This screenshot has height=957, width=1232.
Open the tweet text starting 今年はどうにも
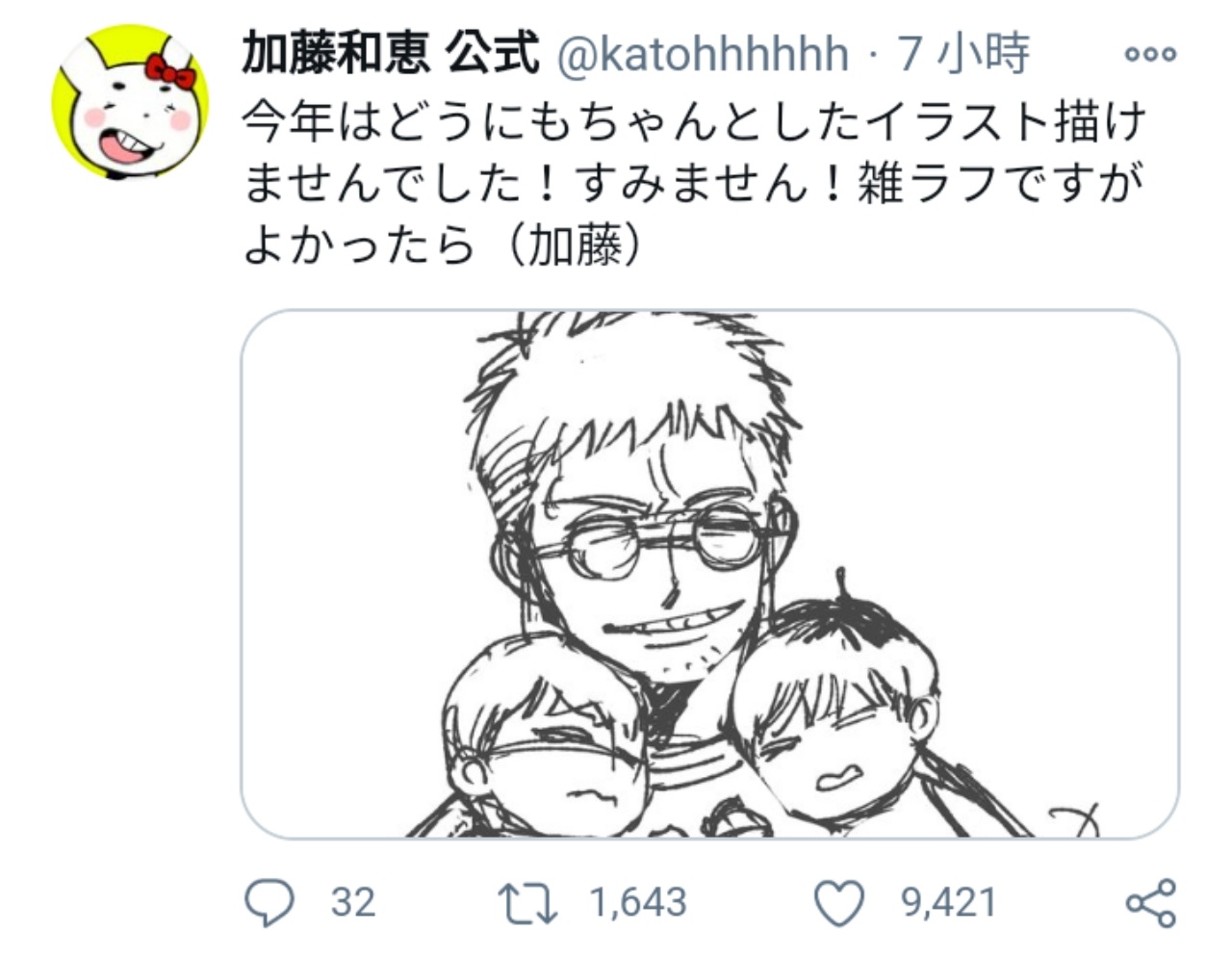coord(695,185)
